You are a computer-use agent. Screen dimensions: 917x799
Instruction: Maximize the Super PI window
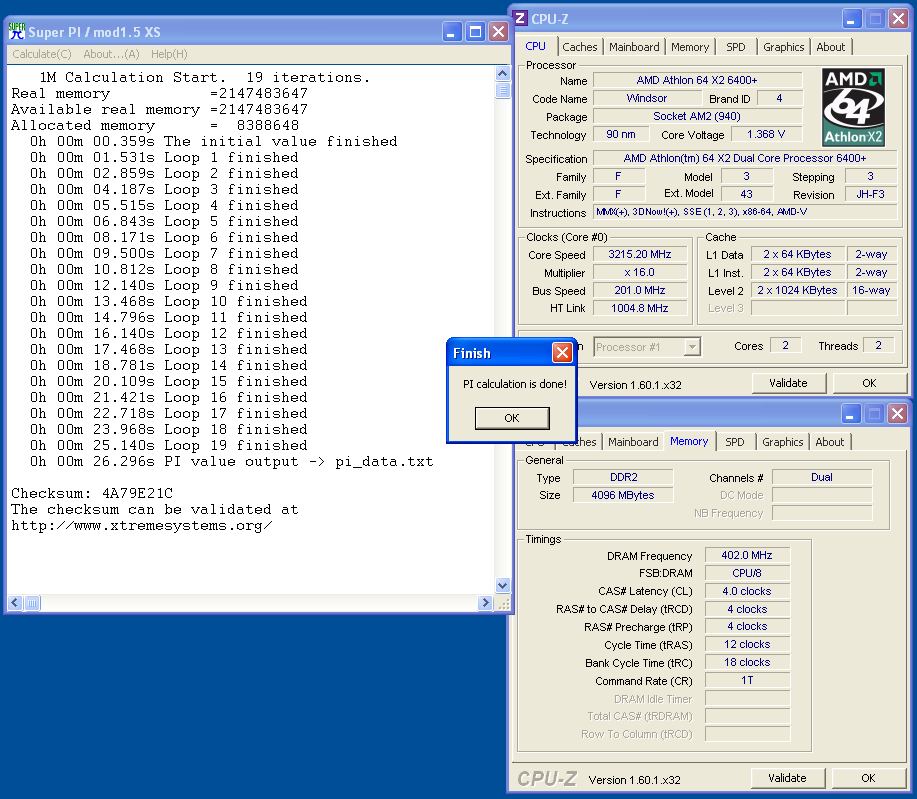coord(475,32)
